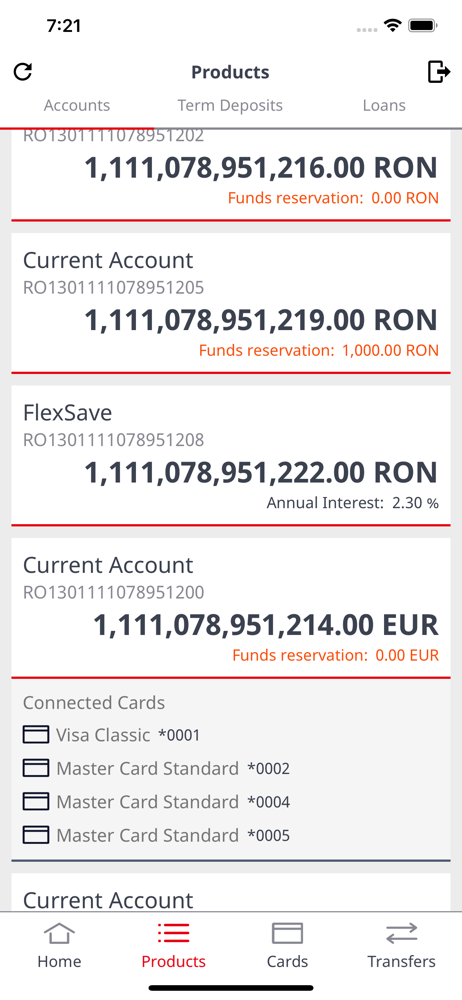Viewport: 462px width, 1000px height.
Task: Tap the logout icon in header
Action: [x=438, y=72]
